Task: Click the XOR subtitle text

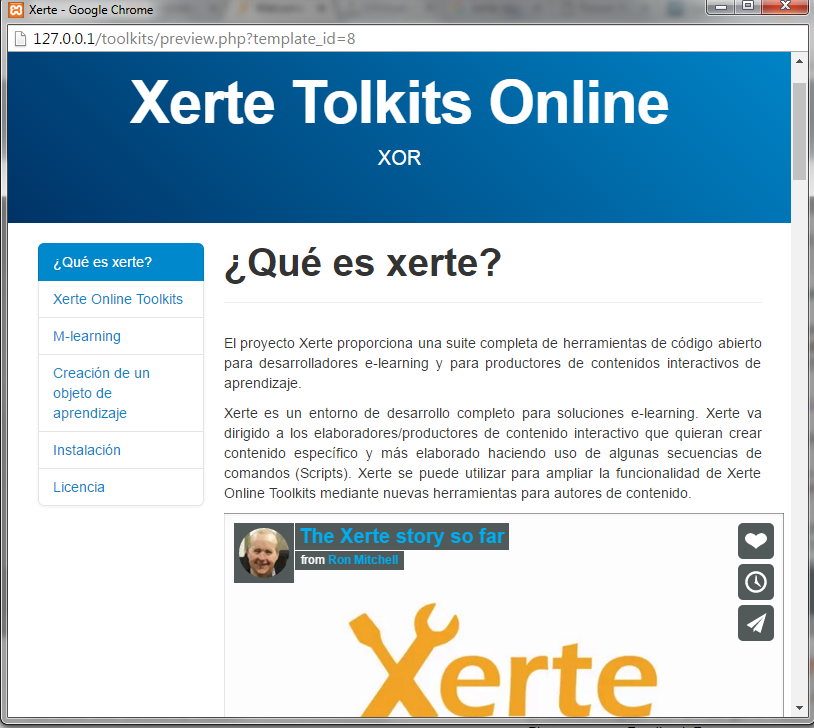Action: pyautogui.click(x=399, y=158)
